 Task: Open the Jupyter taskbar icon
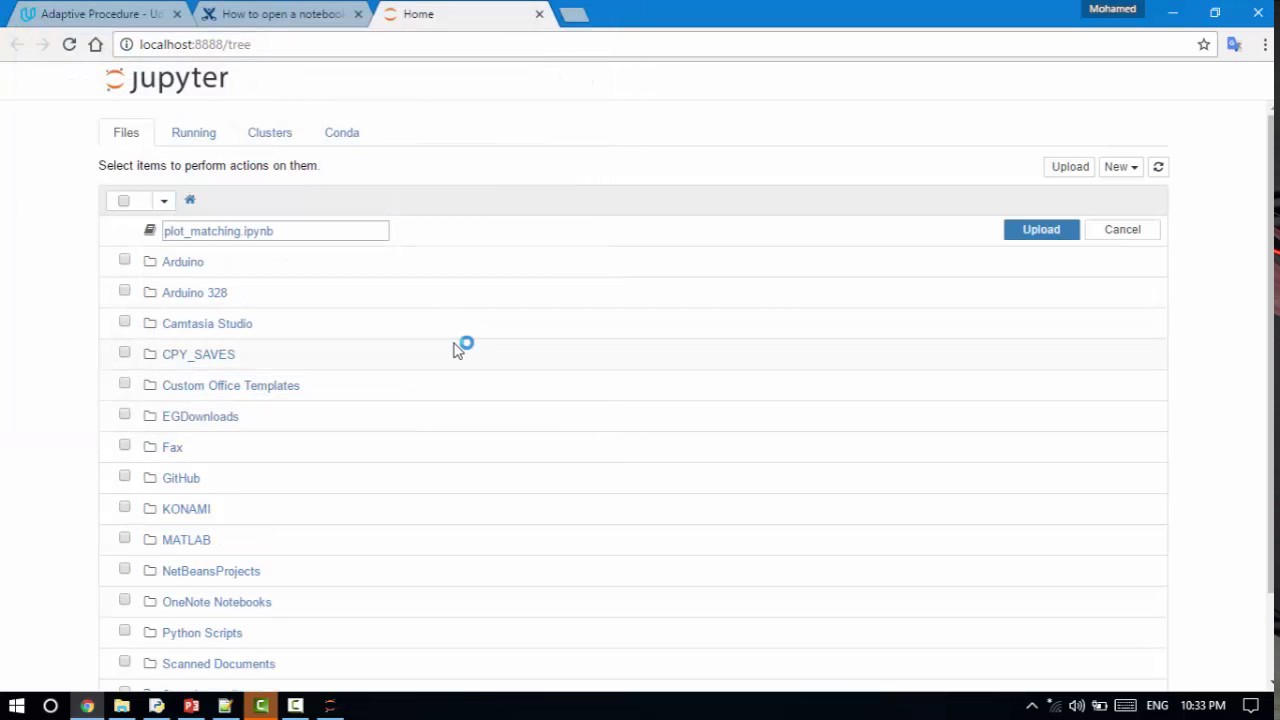[330, 706]
